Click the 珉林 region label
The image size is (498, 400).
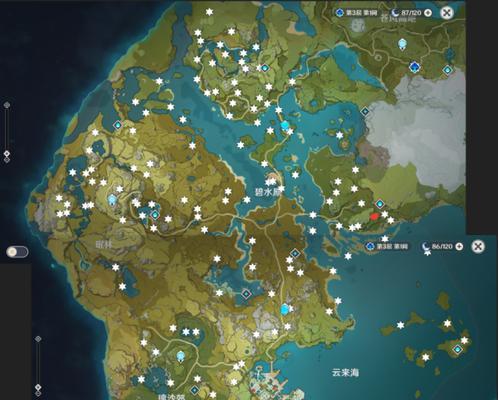pos(104,244)
